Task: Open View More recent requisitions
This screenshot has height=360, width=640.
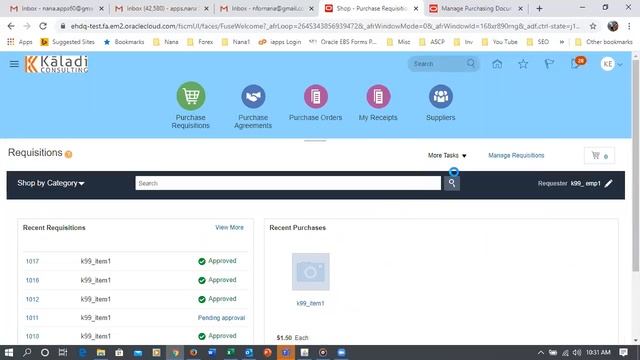Action: pos(229,227)
